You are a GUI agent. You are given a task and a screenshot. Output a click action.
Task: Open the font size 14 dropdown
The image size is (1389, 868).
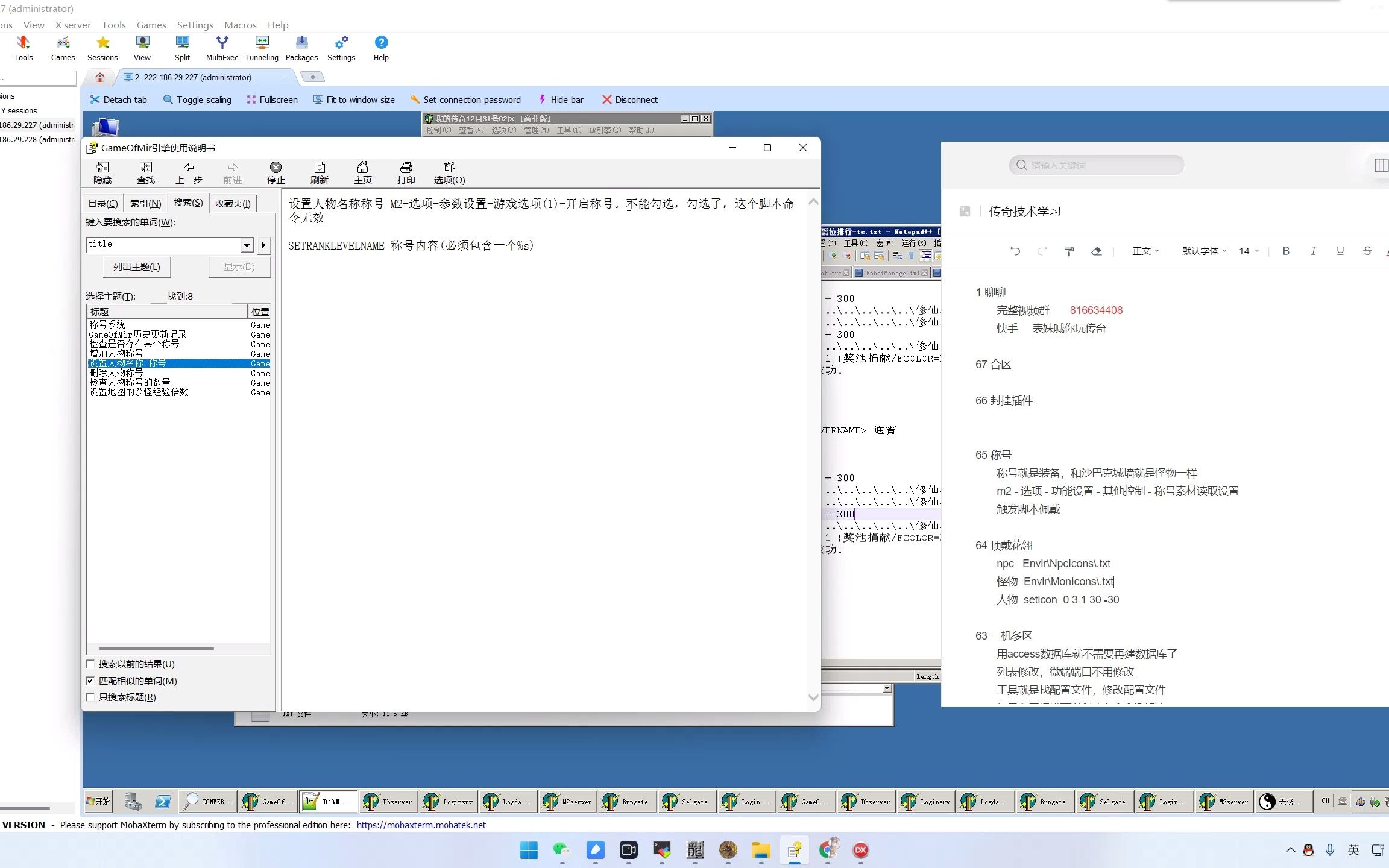click(x=1249, y=251)
